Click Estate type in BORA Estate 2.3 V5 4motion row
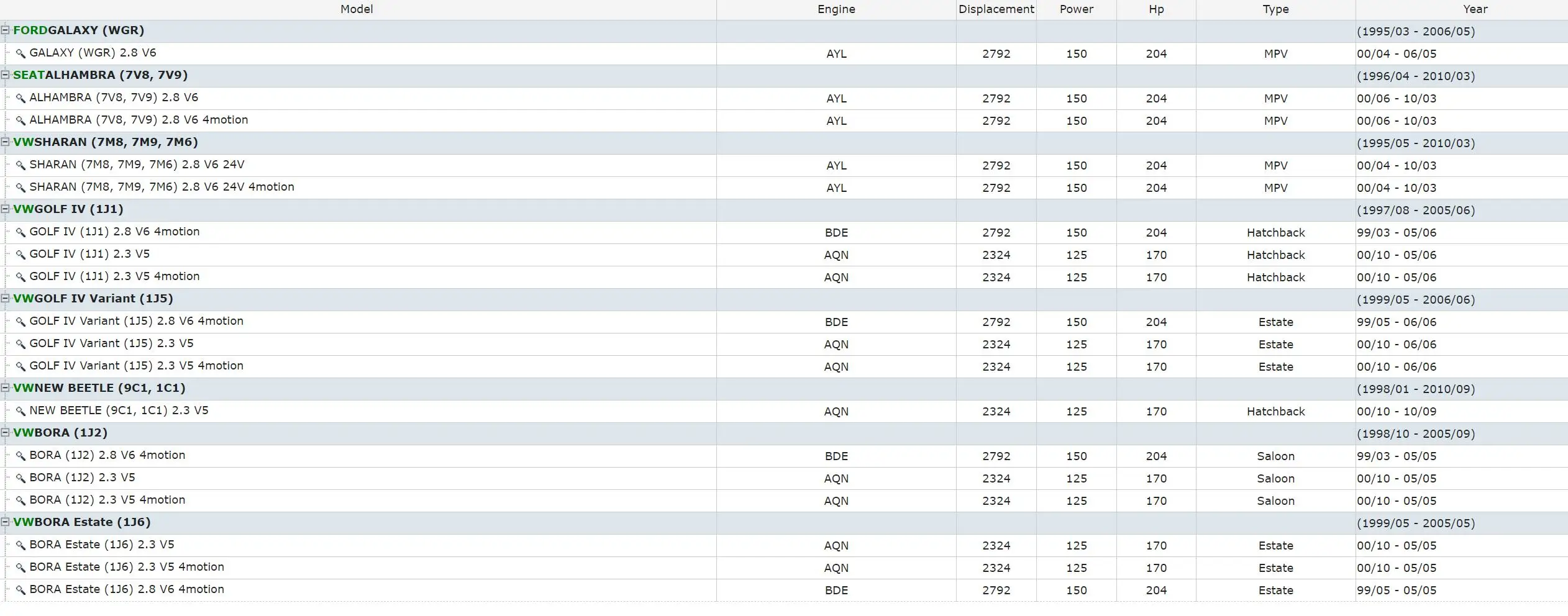This screenshot has height=616, width=1568. 1276,568
